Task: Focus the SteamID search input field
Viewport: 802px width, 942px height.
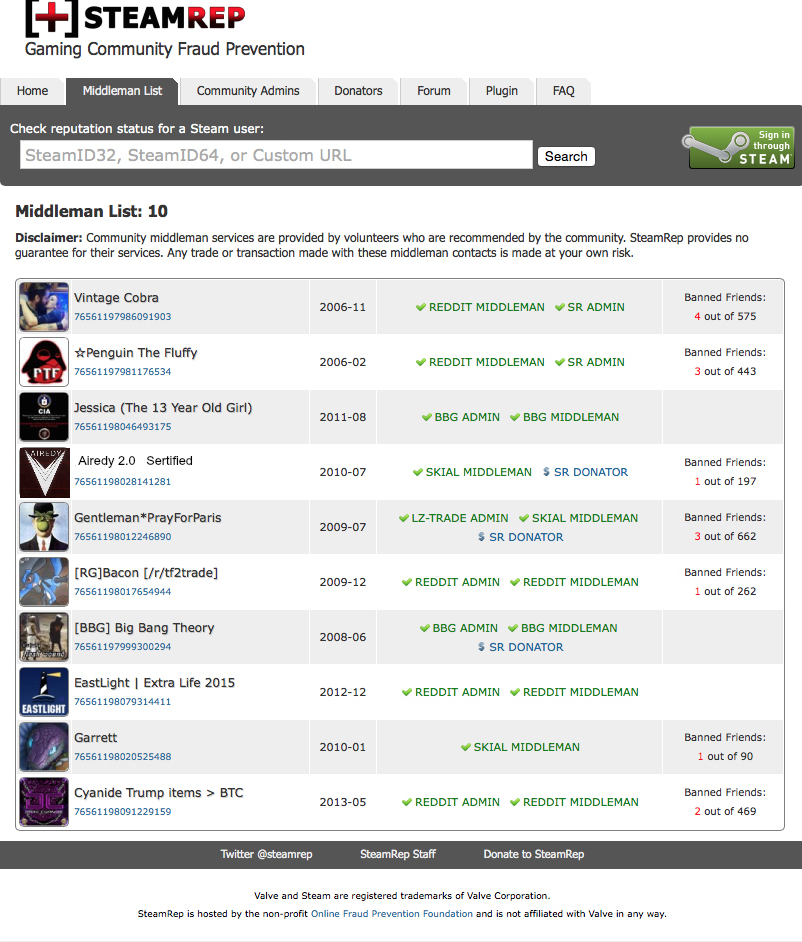Action: (276, 155)
